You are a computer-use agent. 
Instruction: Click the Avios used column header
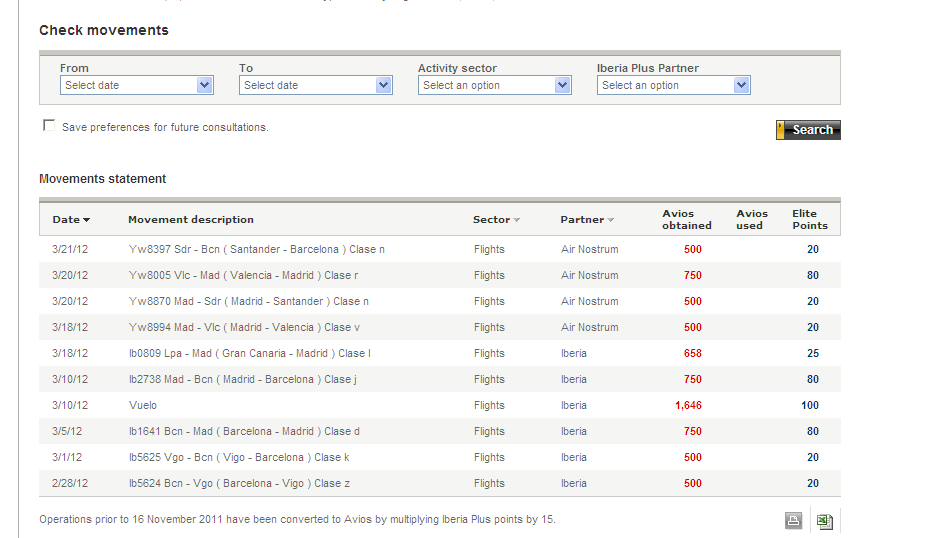752,219
